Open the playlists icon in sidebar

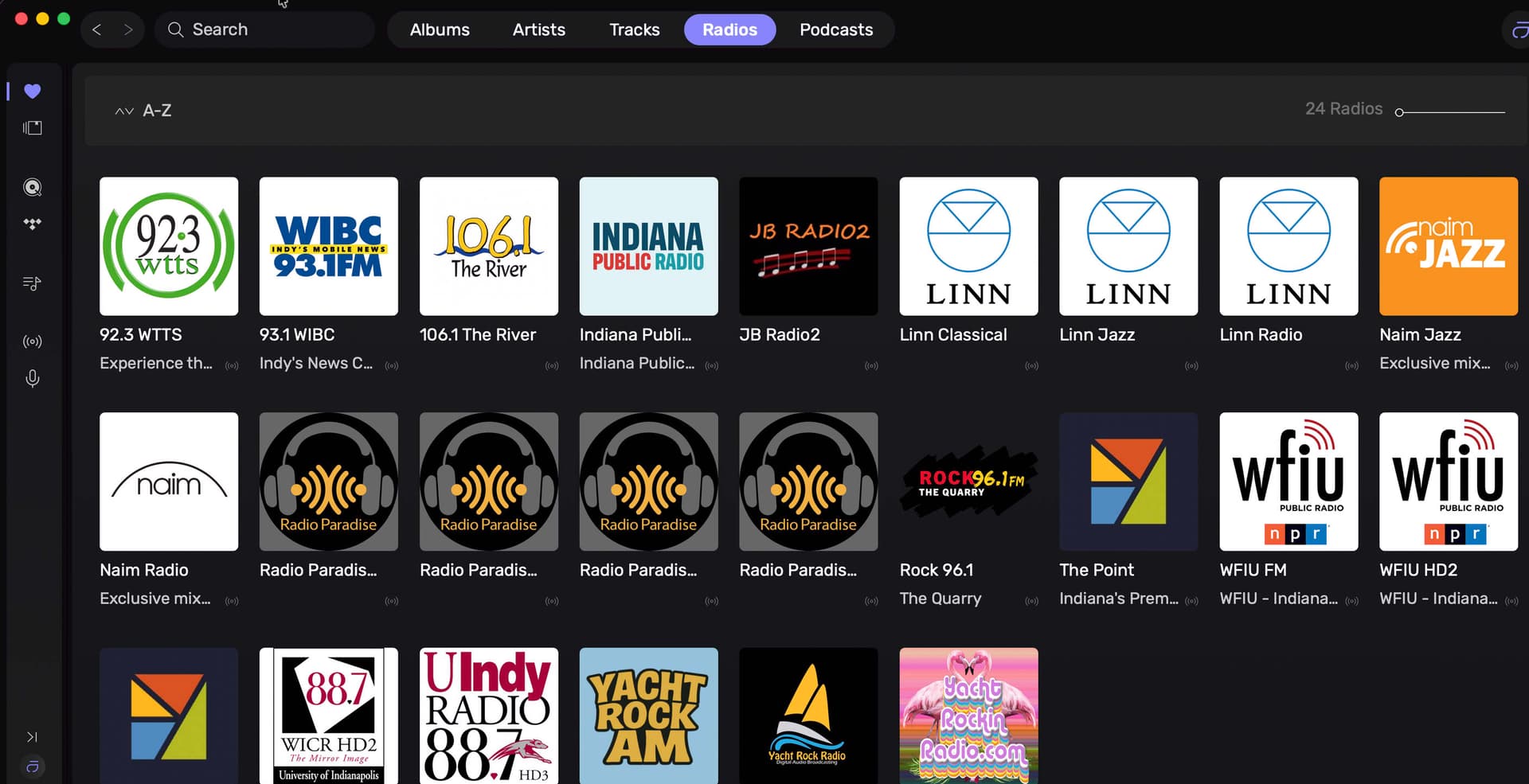click(32, 283)
